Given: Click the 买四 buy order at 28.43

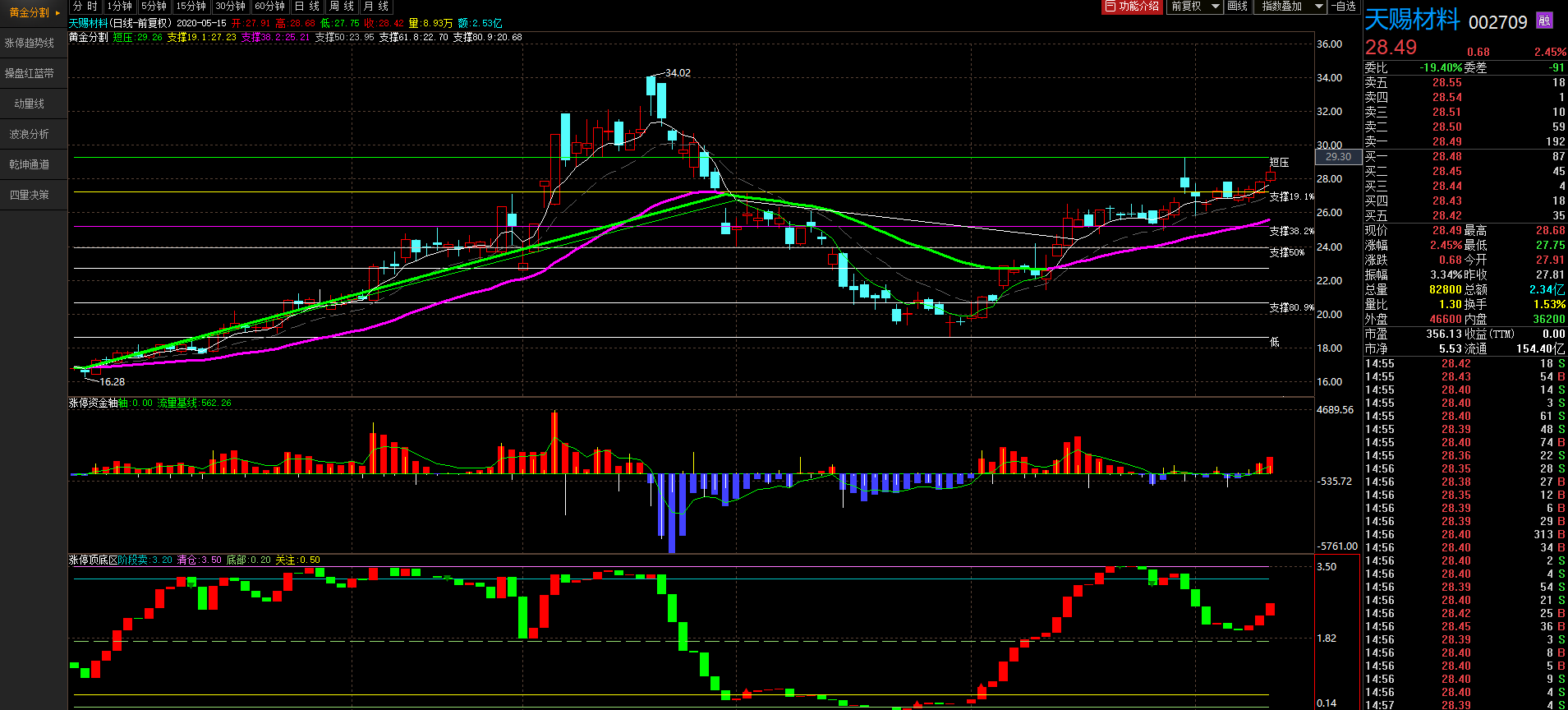Looking at the screenshot, I should click(1465, 201).
